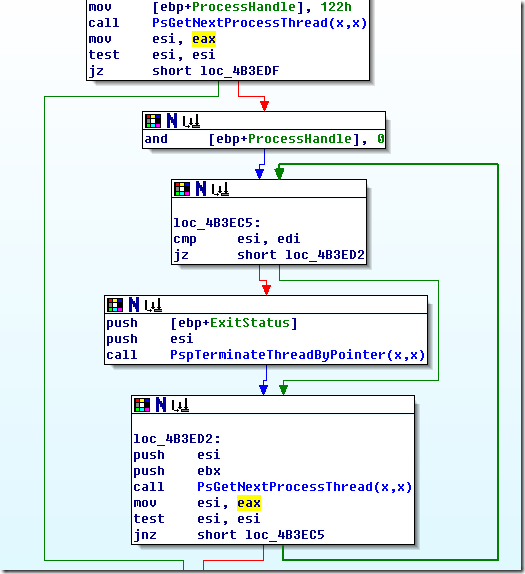
Task: Select the 'cmp esi, edi' instruction
Action: click(237, 239)
